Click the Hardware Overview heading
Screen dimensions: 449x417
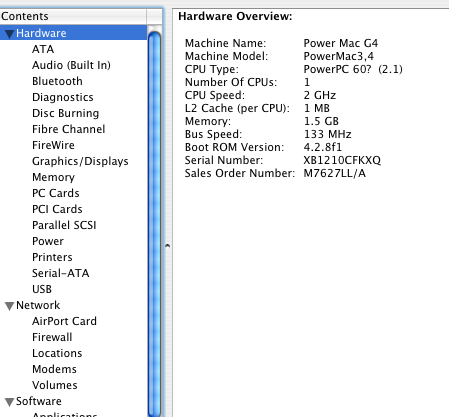tap(235, 16)
